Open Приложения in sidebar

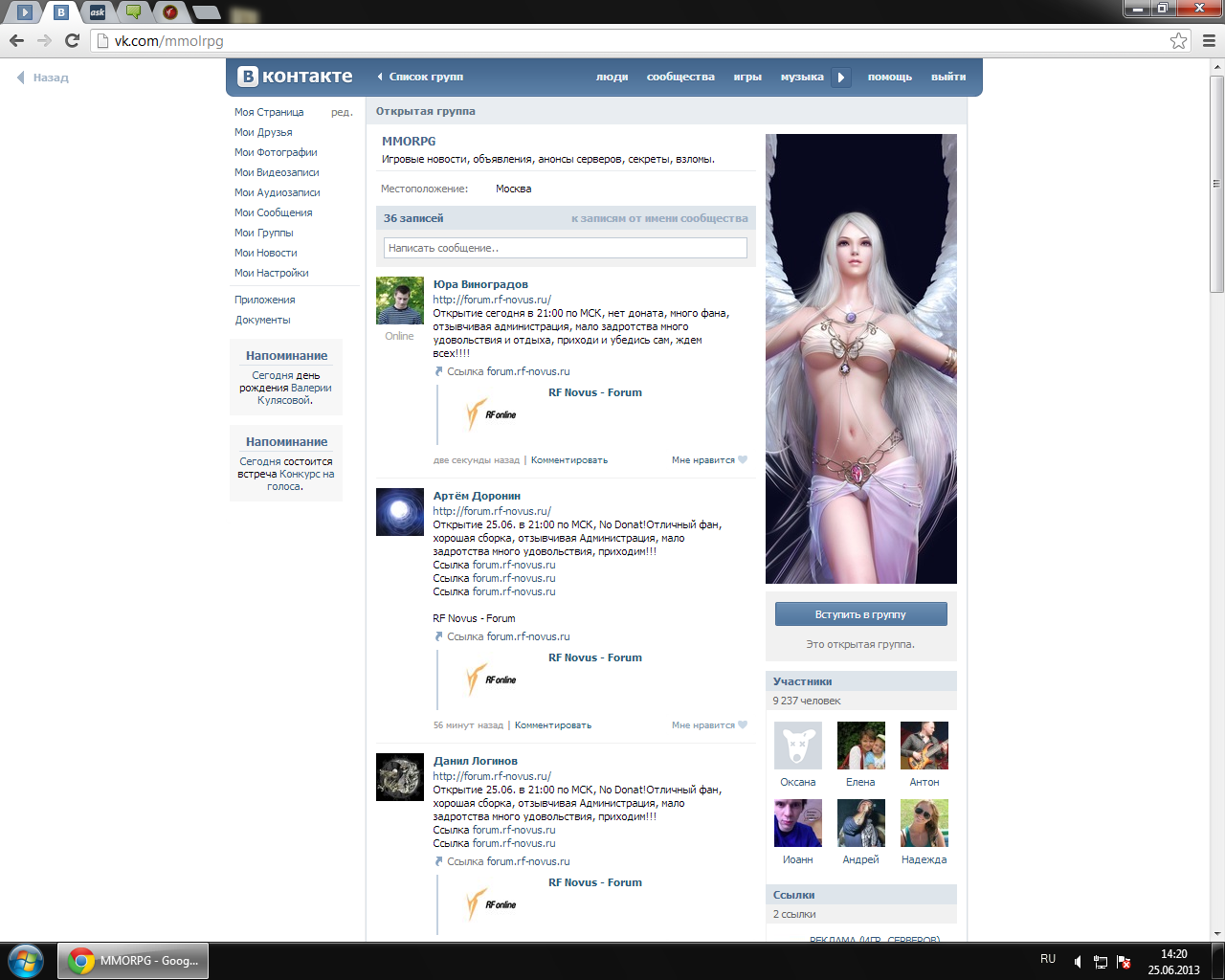point(265,300)
